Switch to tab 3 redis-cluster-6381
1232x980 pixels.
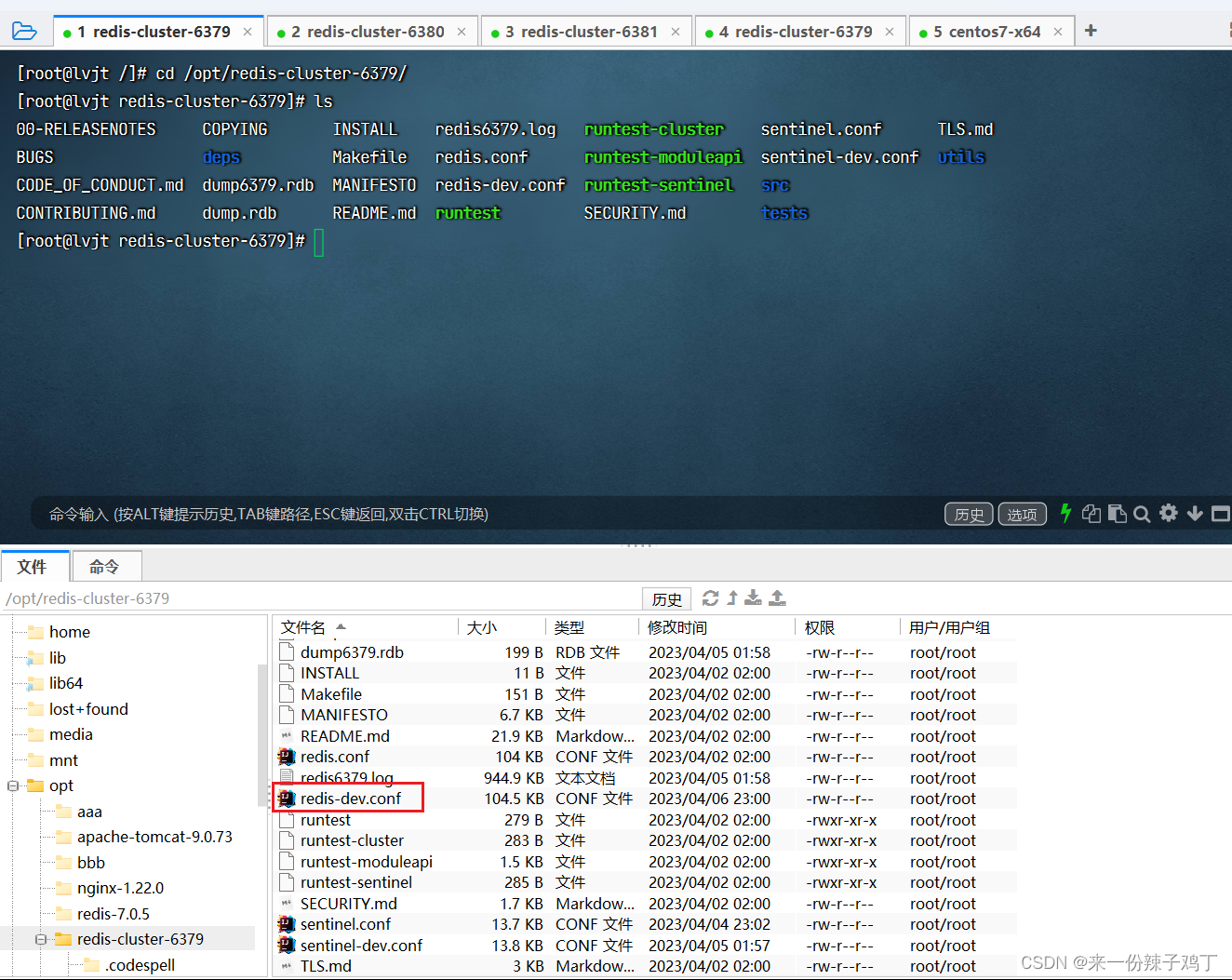click(586, 32)
